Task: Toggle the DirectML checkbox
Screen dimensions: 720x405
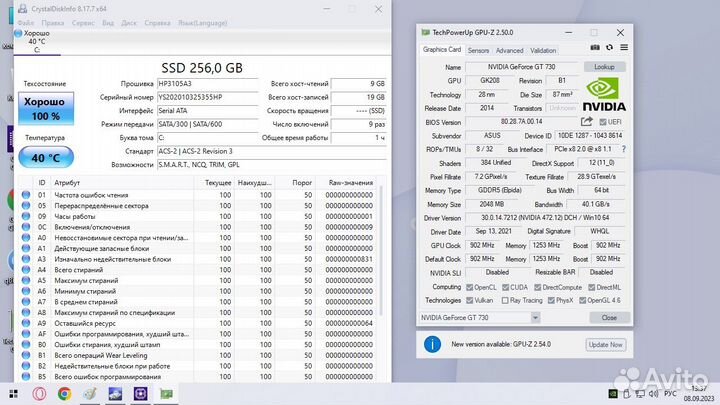Action: (591, 287)
